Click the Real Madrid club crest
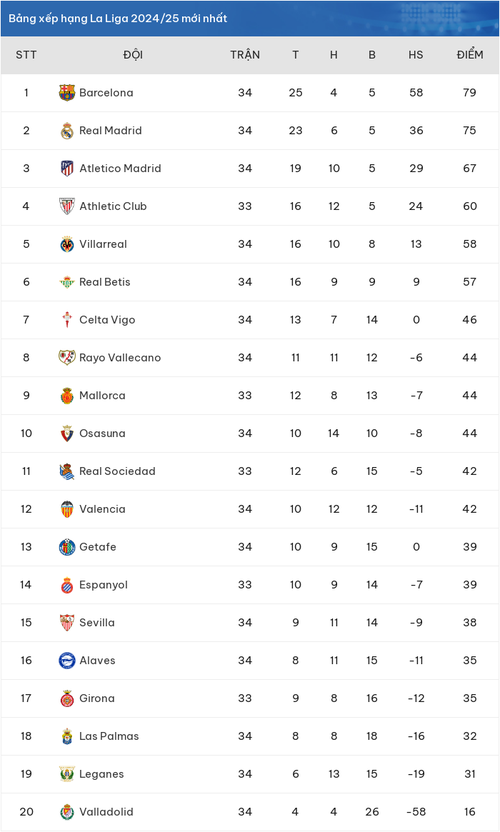The width and height of the screenshot is (500, 832). coord(67,131)
